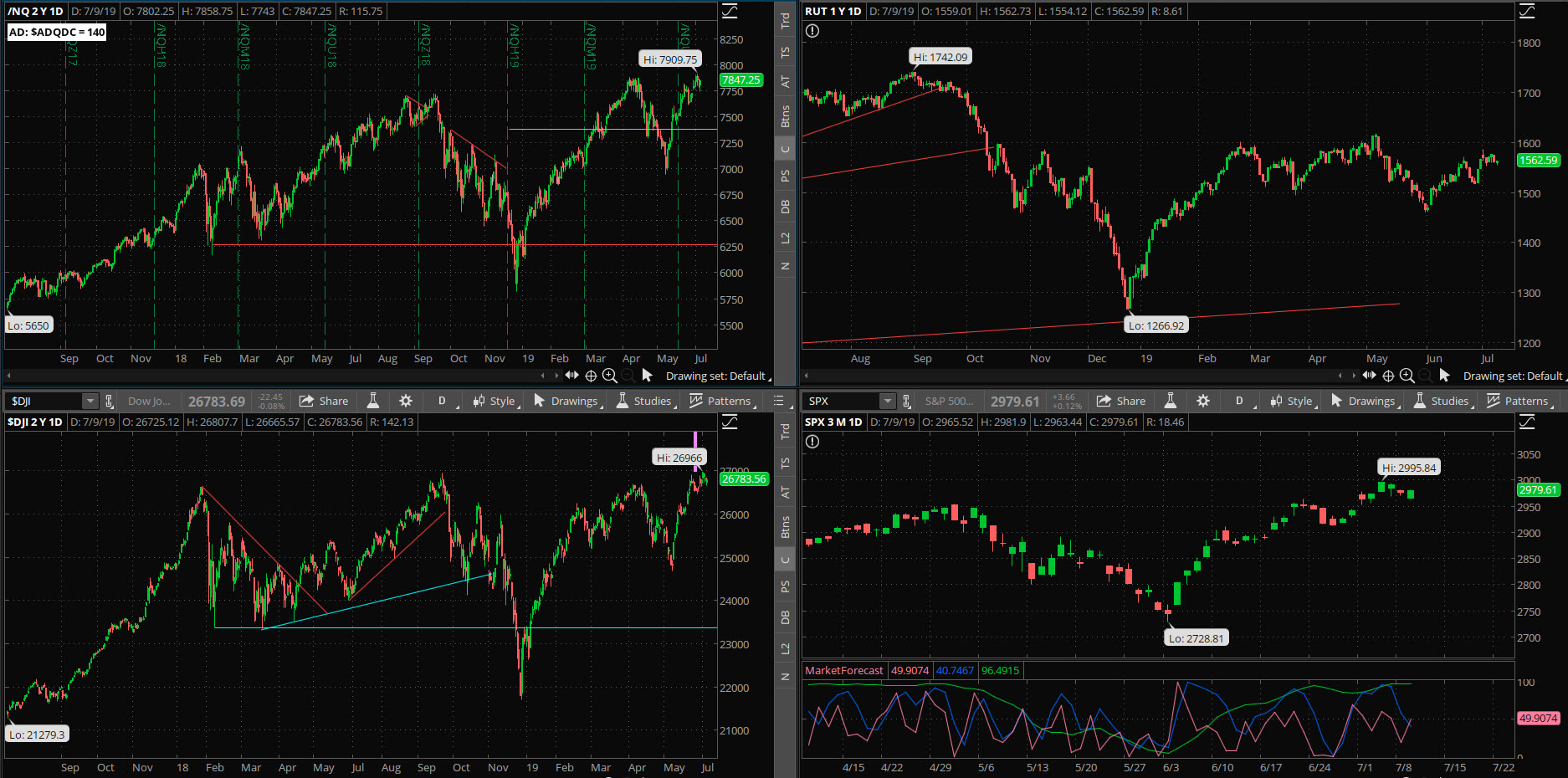
Task: Open the flask (studies) icon in SPX toolbar
Action: point(1171,401)
